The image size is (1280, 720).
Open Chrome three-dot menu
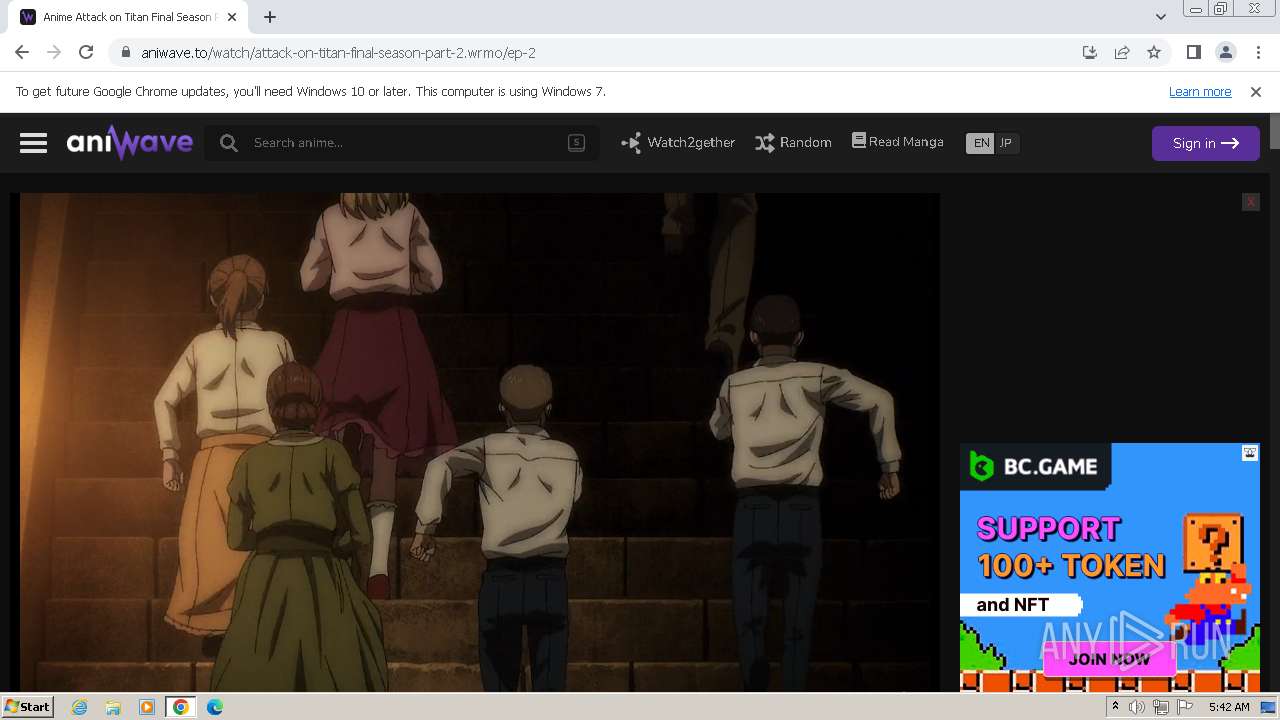point(1257,52)
